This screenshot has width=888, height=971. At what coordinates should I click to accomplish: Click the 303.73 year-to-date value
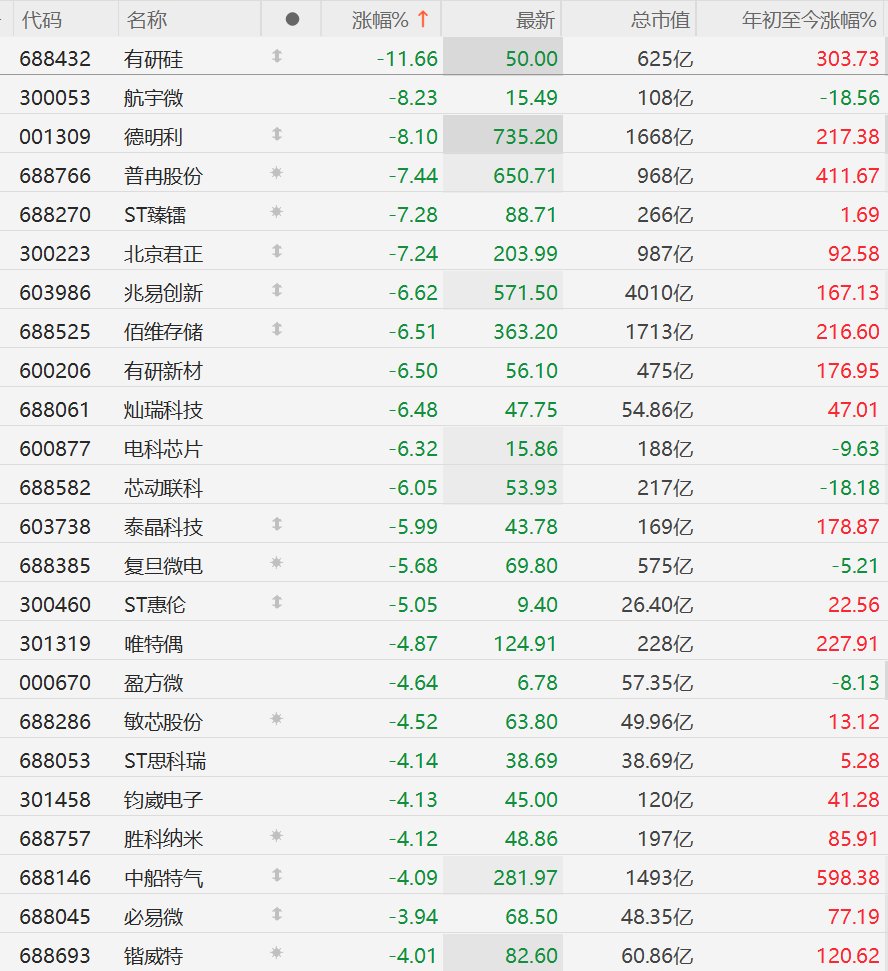(x=848, y=59)
